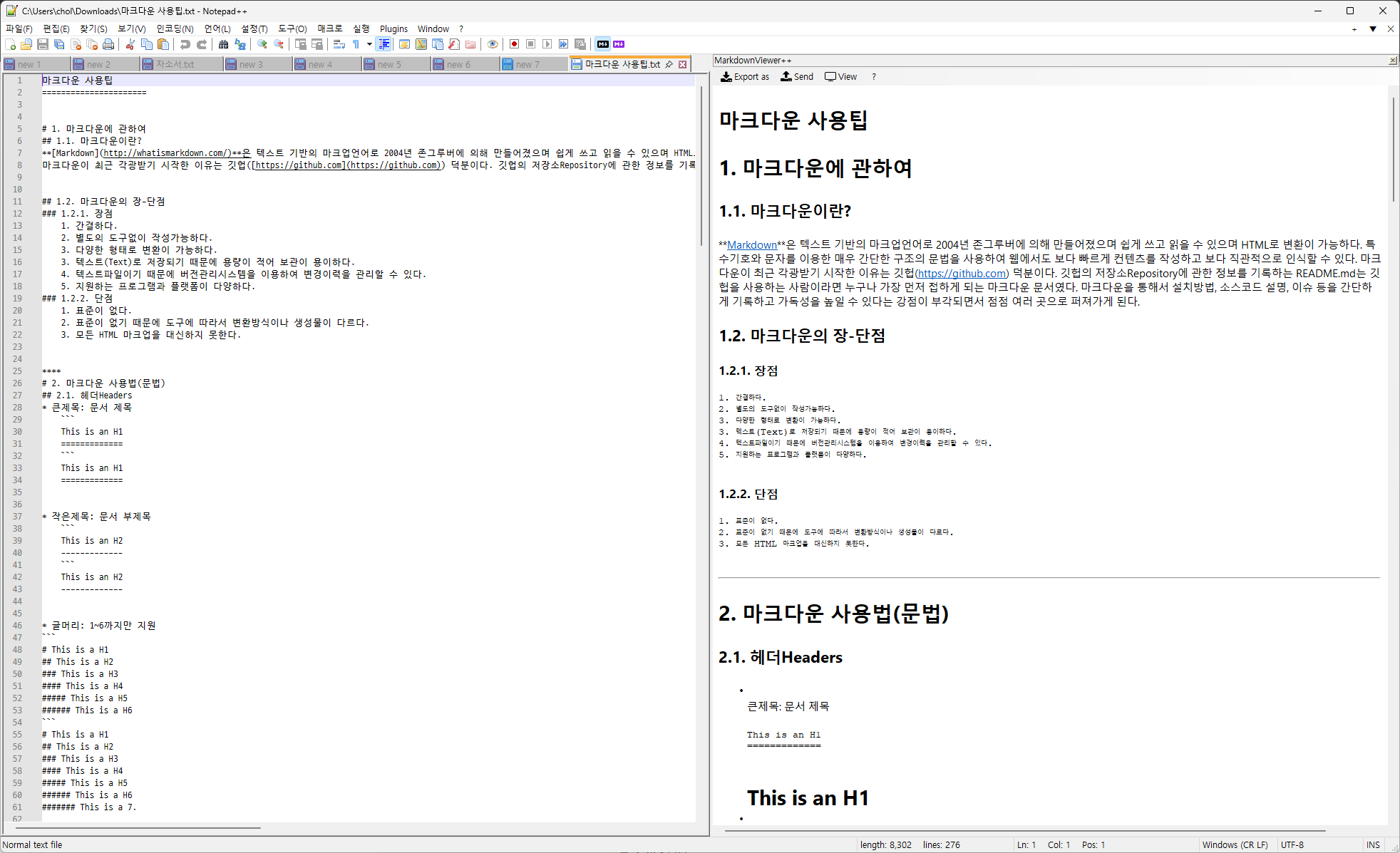Open the View dropdown in MarkdownViewer
This screenshot has width=1400, height=853.
click(x=841, y=77)
